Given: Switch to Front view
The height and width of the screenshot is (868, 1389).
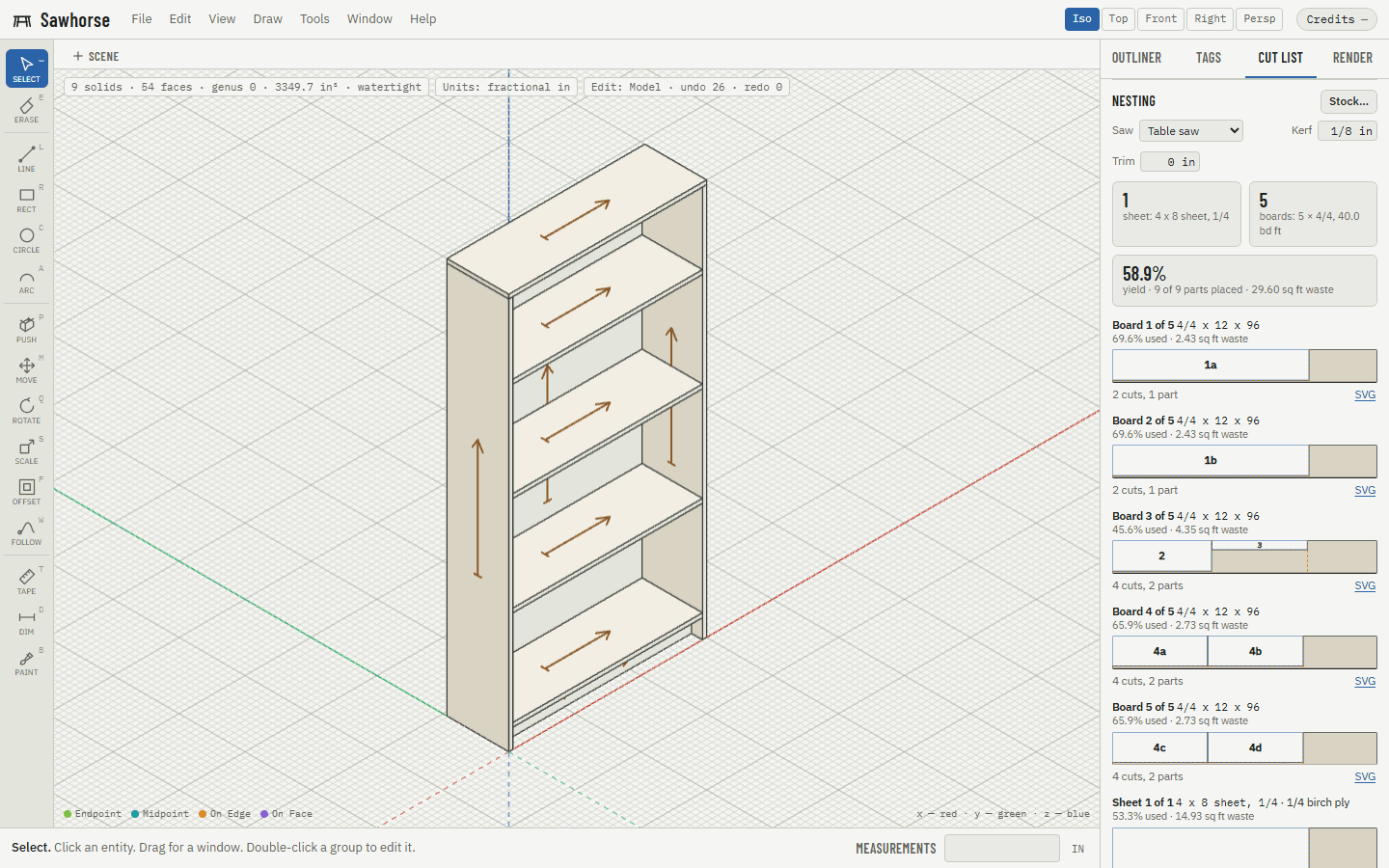Looking at the screenshot, I should click(x=1161, y=19).
